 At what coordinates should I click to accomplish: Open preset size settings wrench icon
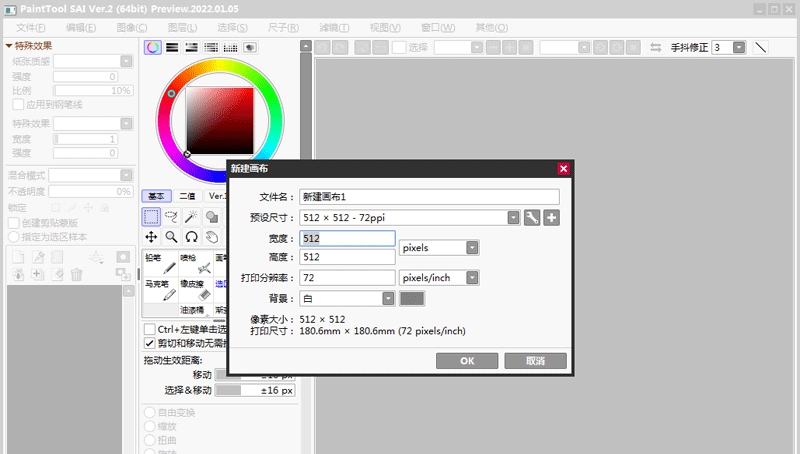tap(532, 218)
